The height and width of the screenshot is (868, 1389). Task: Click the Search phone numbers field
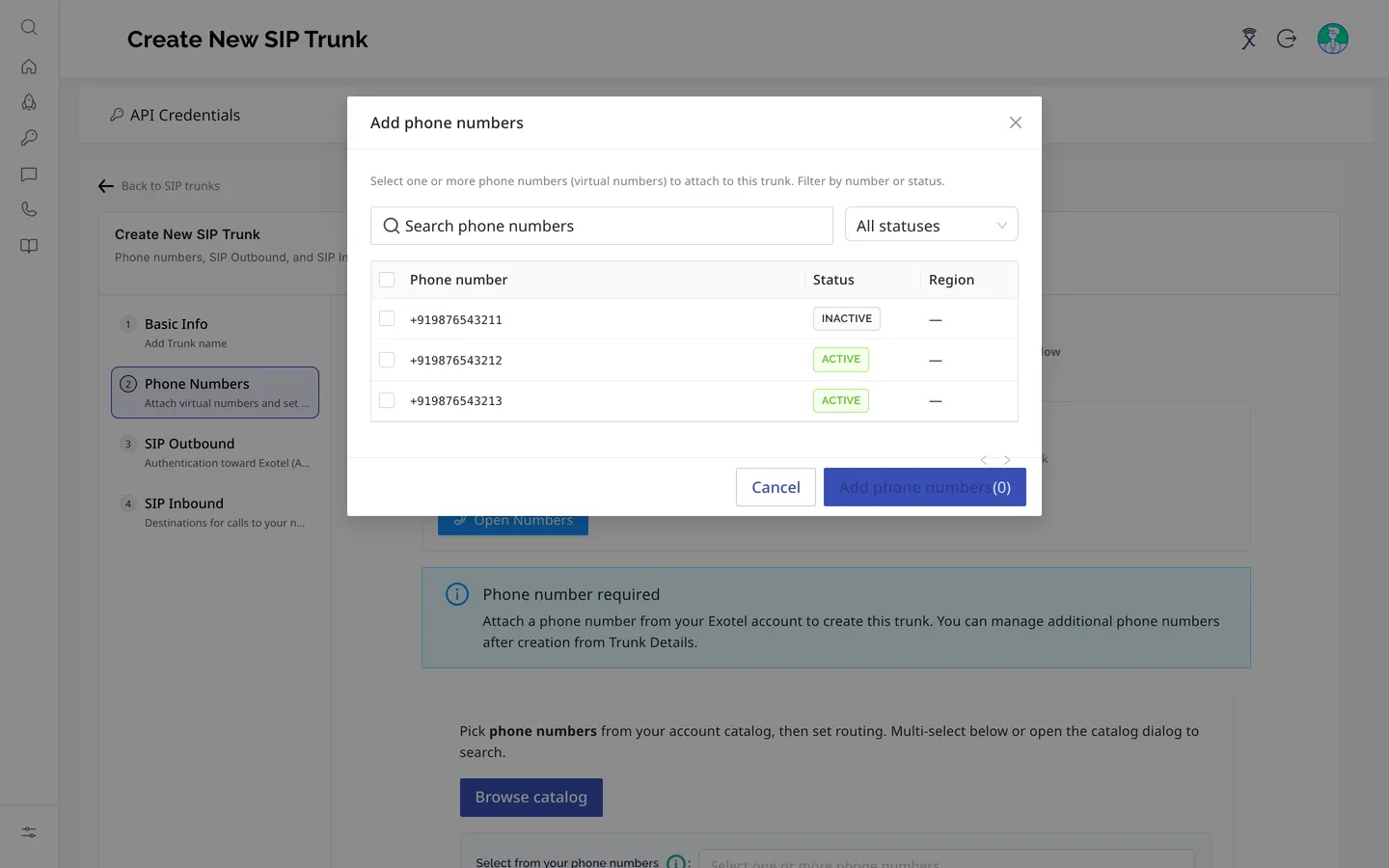pyautogui.click(x=602, y=226)
